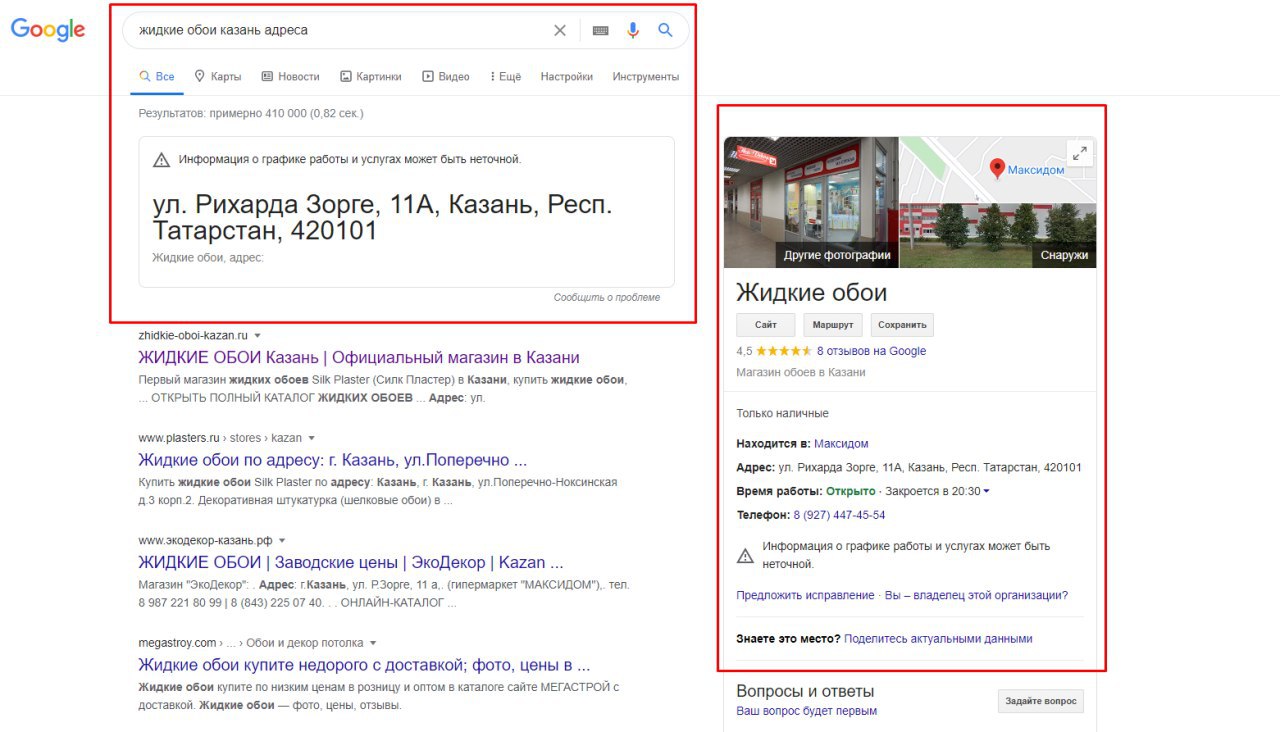Submit search with magnifier icon
The height and width of the screenshot is (732, 1280).
pos(665,30)
